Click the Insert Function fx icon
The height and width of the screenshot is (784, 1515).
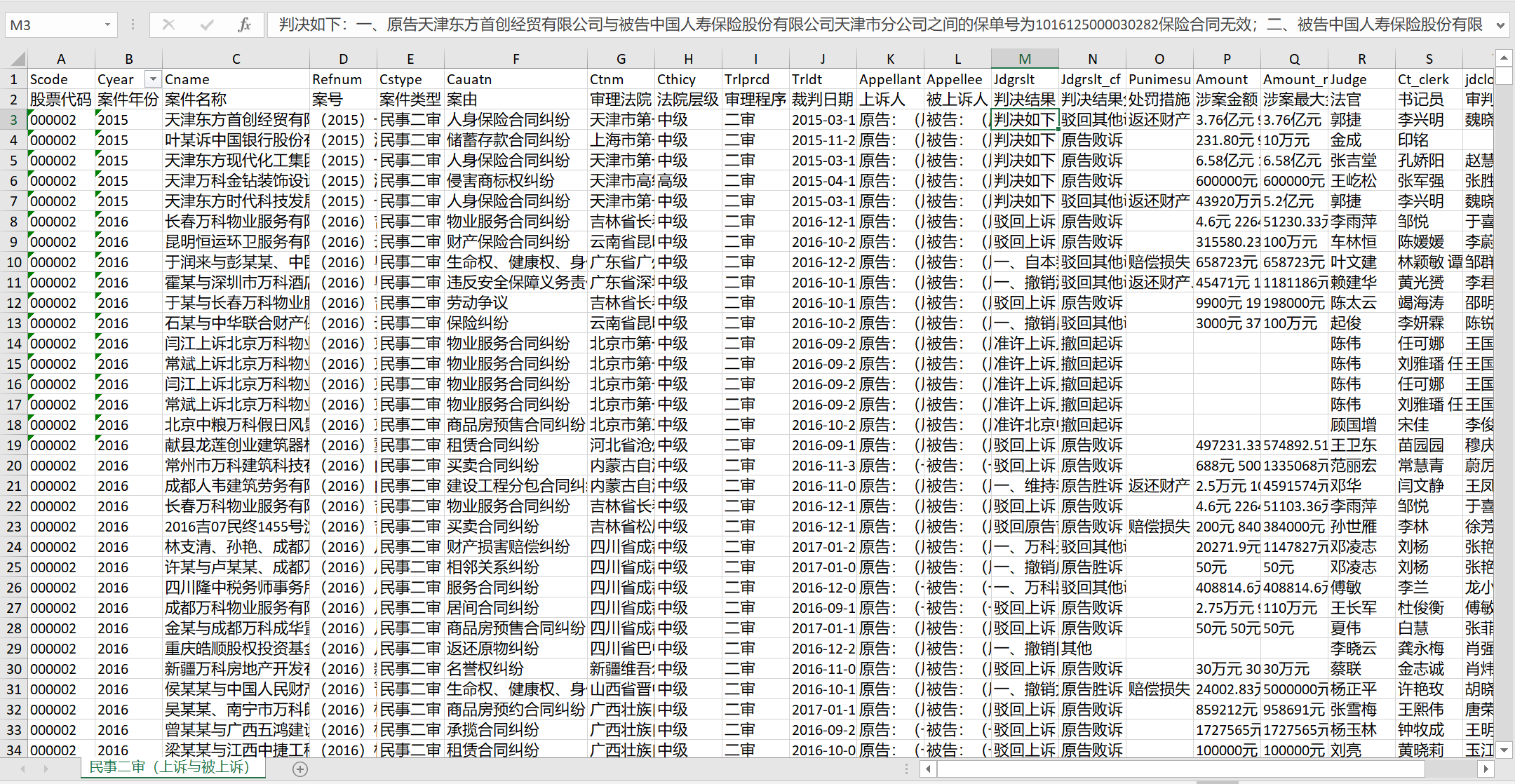(x=244, y=25)
